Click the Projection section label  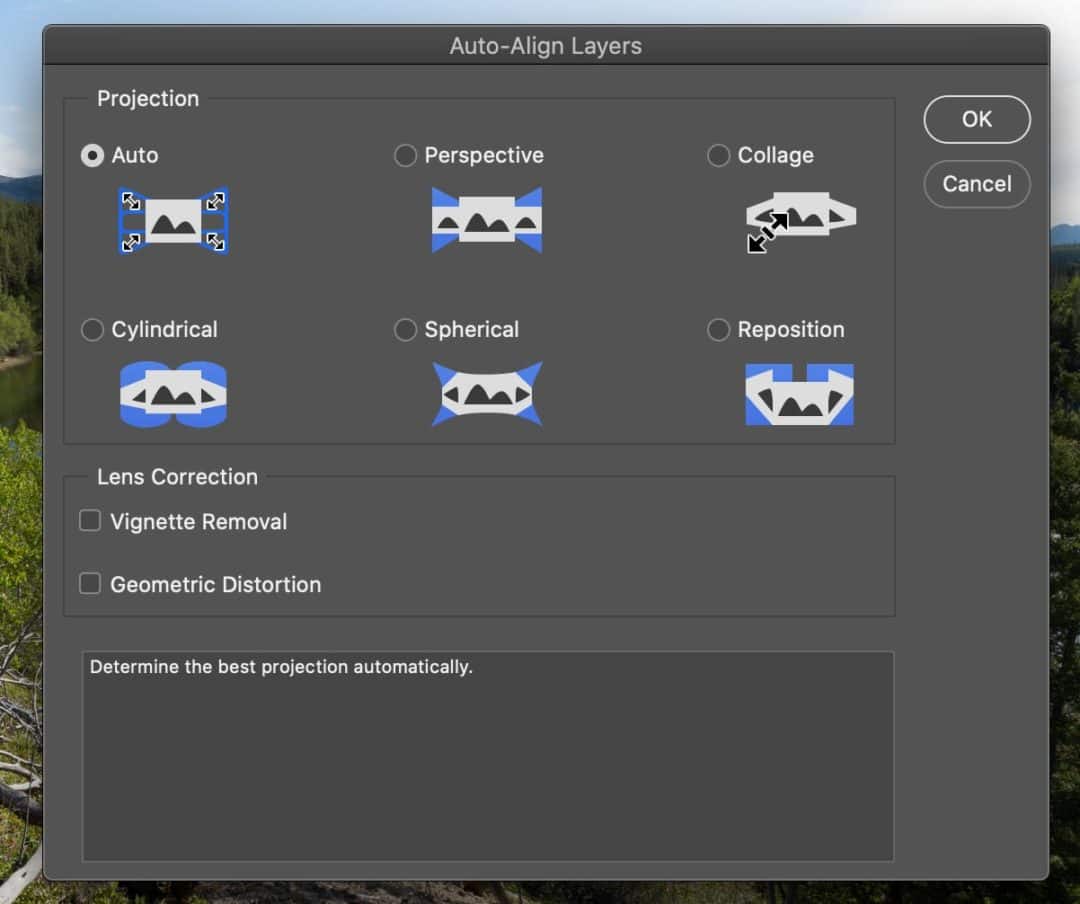click(148, 98)
